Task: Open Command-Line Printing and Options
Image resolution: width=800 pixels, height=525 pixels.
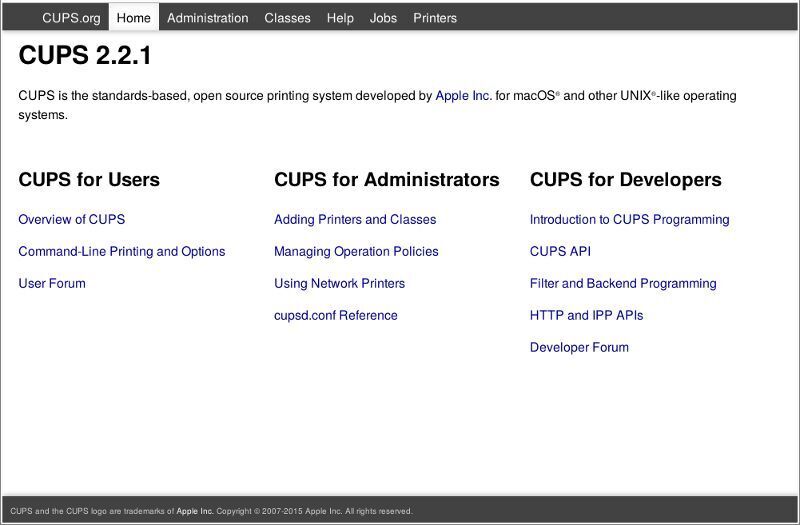Action: [121, 251]
